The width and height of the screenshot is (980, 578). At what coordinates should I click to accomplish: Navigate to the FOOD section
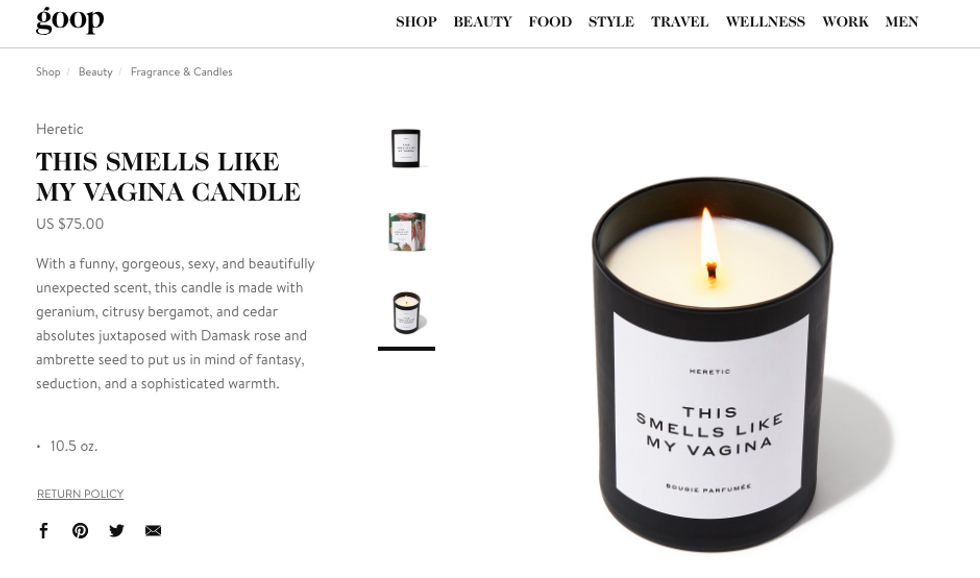pyautogui.click(x=550, y=22)
